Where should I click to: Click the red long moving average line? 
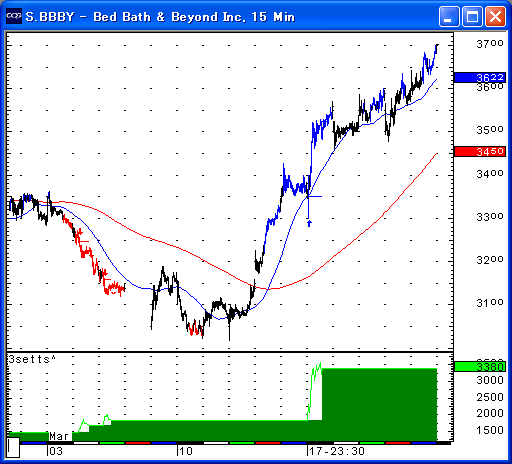(367, 230)
